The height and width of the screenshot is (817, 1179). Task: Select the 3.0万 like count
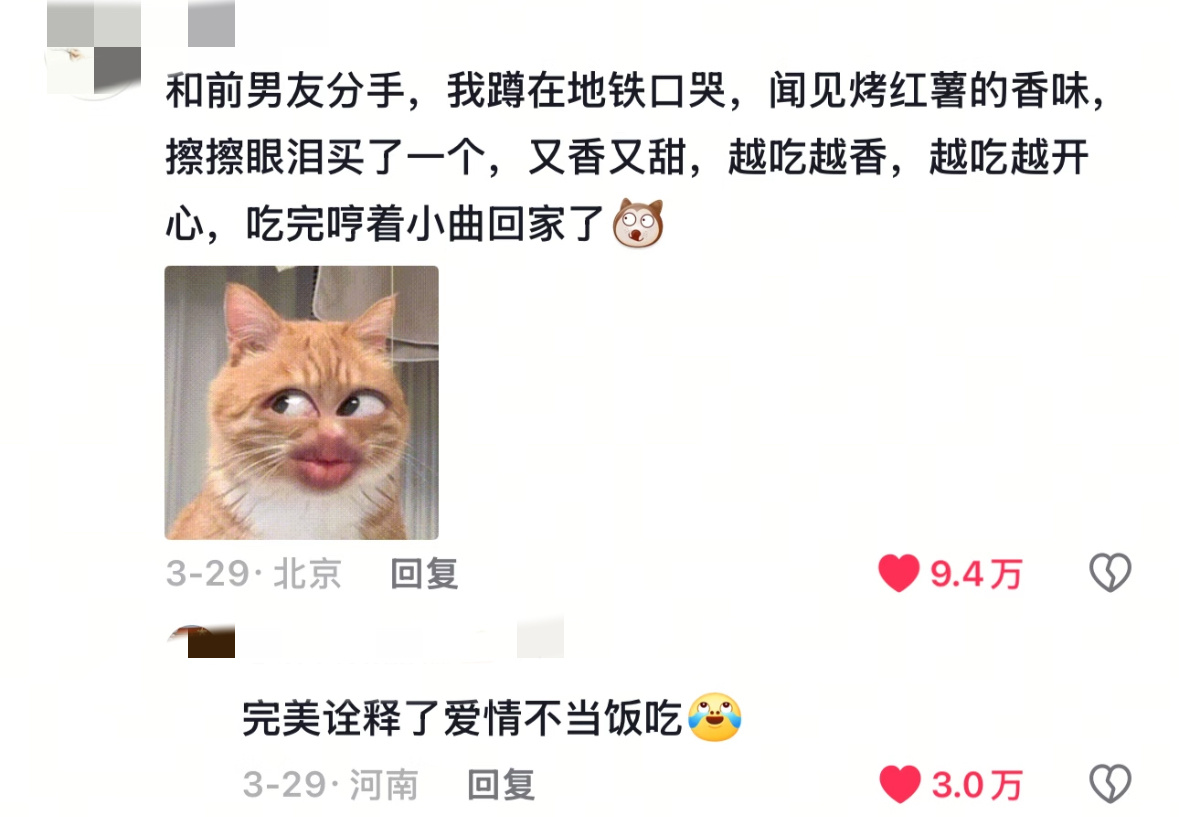(x=977, y=785)
